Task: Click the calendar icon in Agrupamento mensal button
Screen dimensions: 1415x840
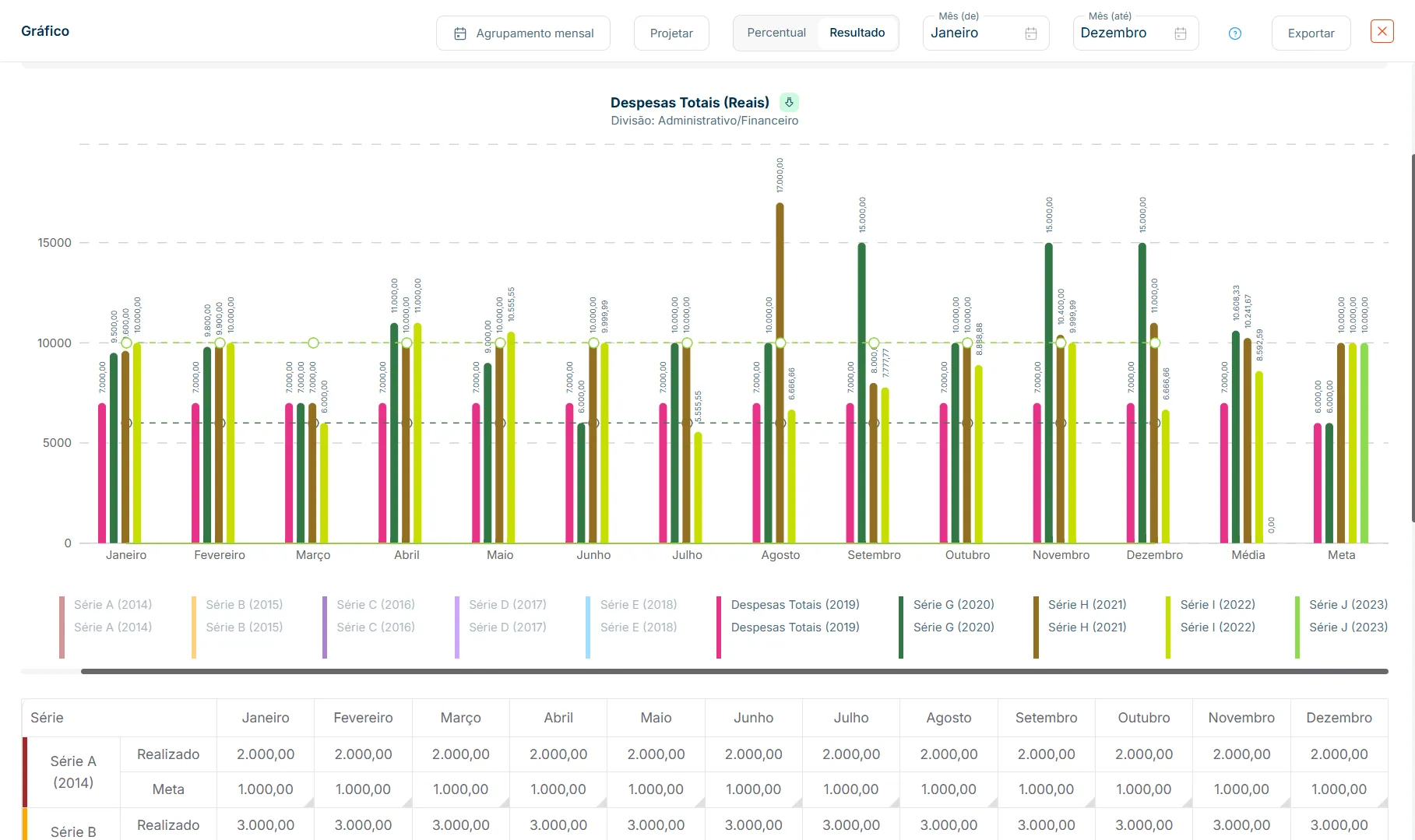Action: coord(460,33)
